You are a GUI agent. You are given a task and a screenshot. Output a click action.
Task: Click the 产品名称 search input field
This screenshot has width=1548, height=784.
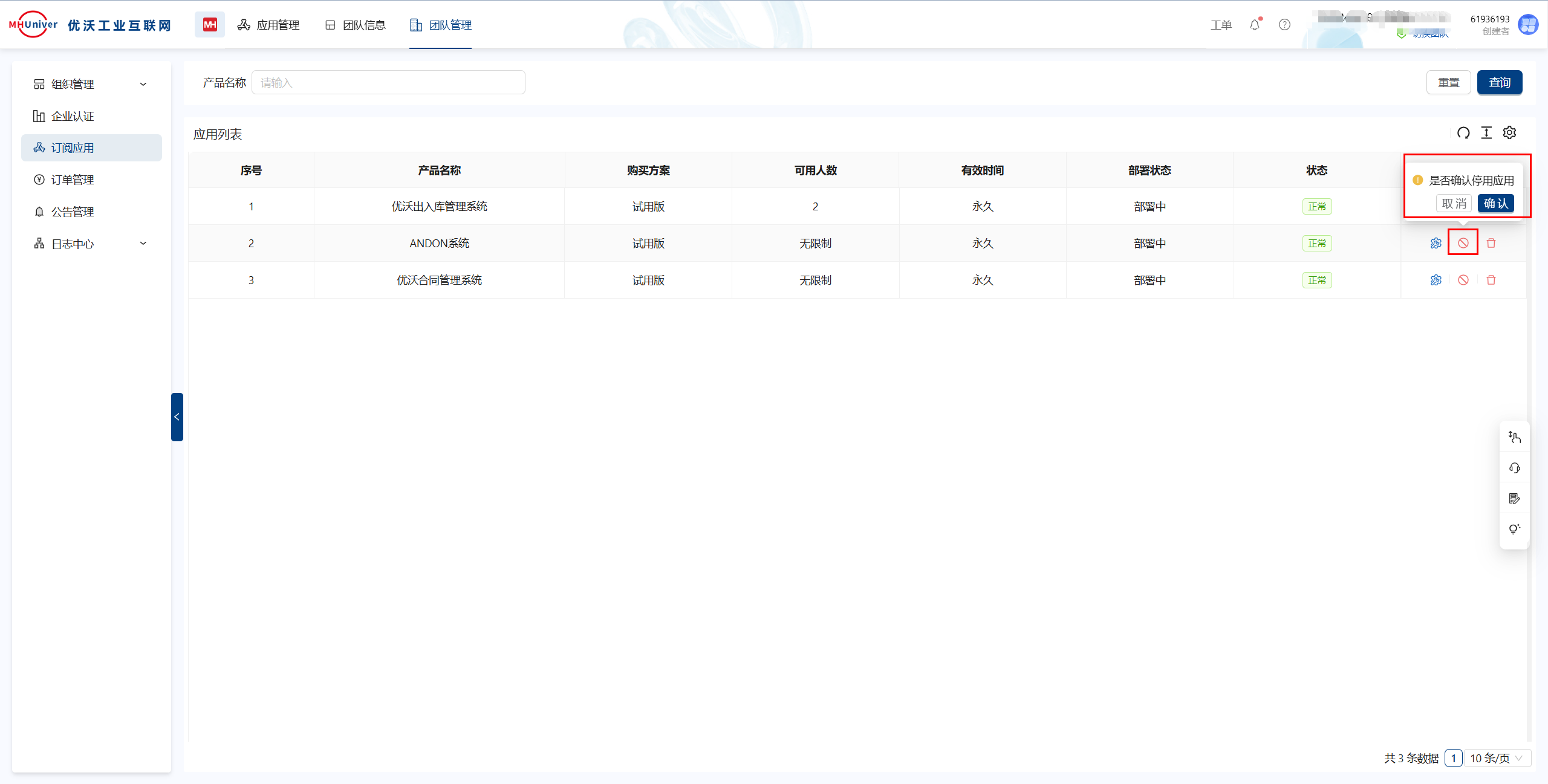click(388, 83)
